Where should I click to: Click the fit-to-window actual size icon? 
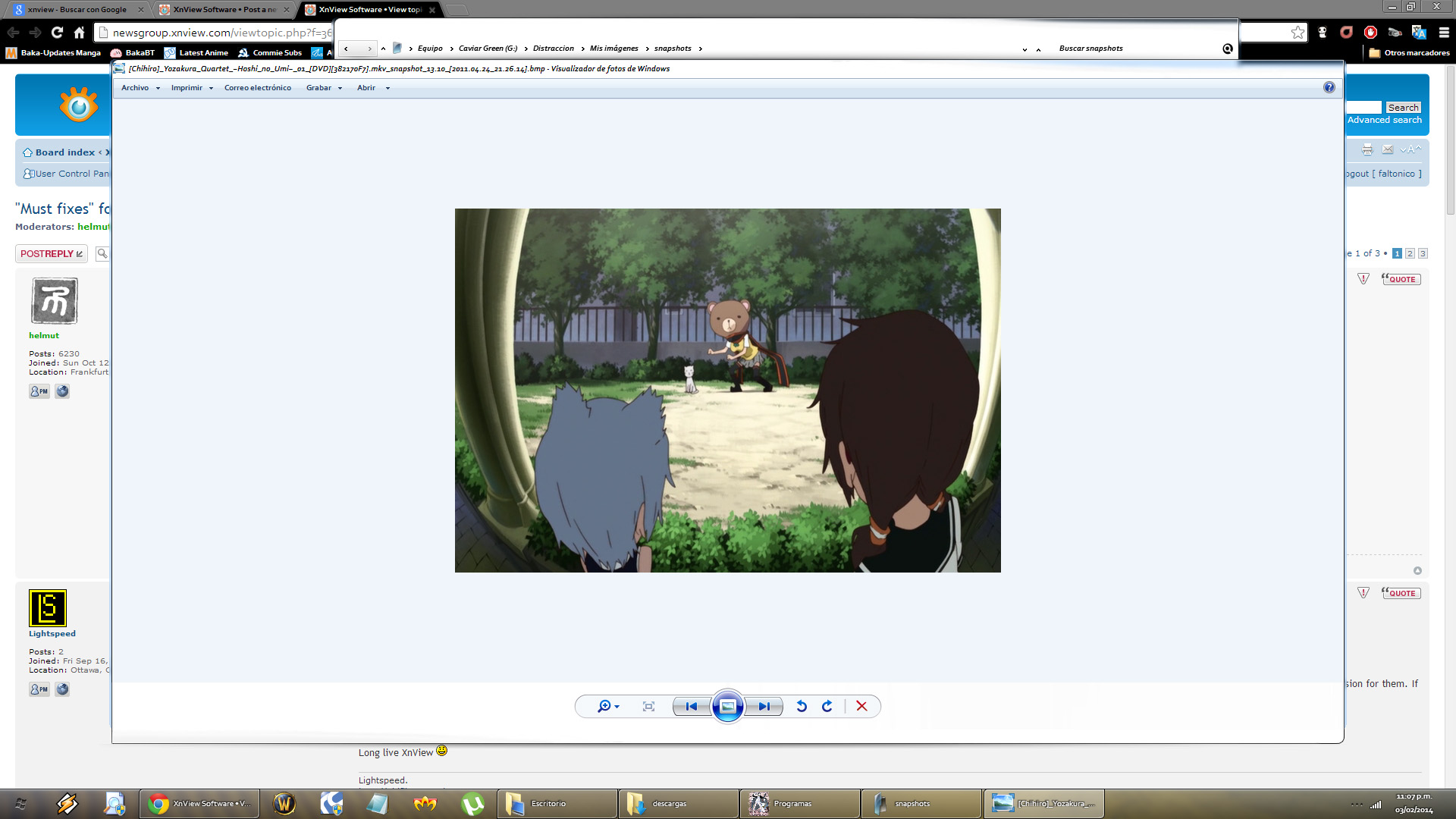648,706
